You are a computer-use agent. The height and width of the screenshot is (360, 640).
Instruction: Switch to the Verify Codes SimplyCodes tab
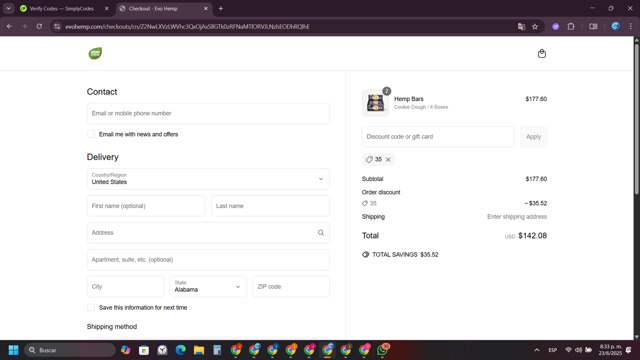point(61,9)
